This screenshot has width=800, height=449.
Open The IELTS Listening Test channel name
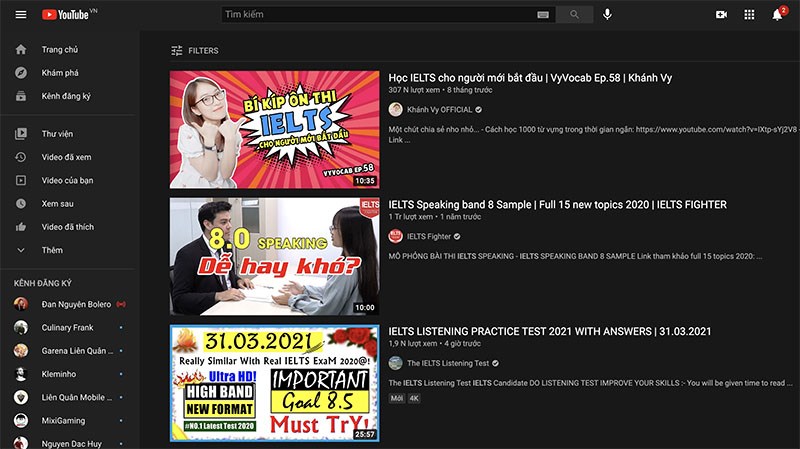tap(448, 363)
